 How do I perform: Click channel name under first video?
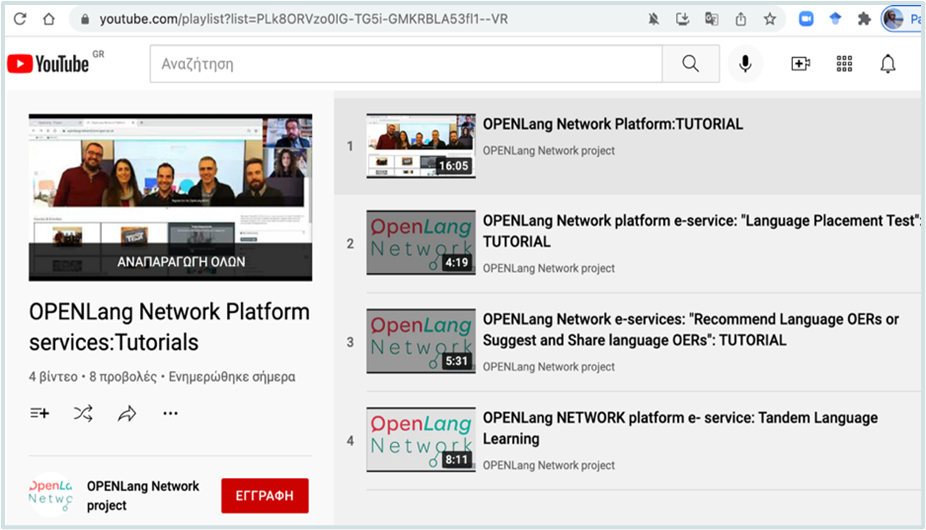click(549, 151)
